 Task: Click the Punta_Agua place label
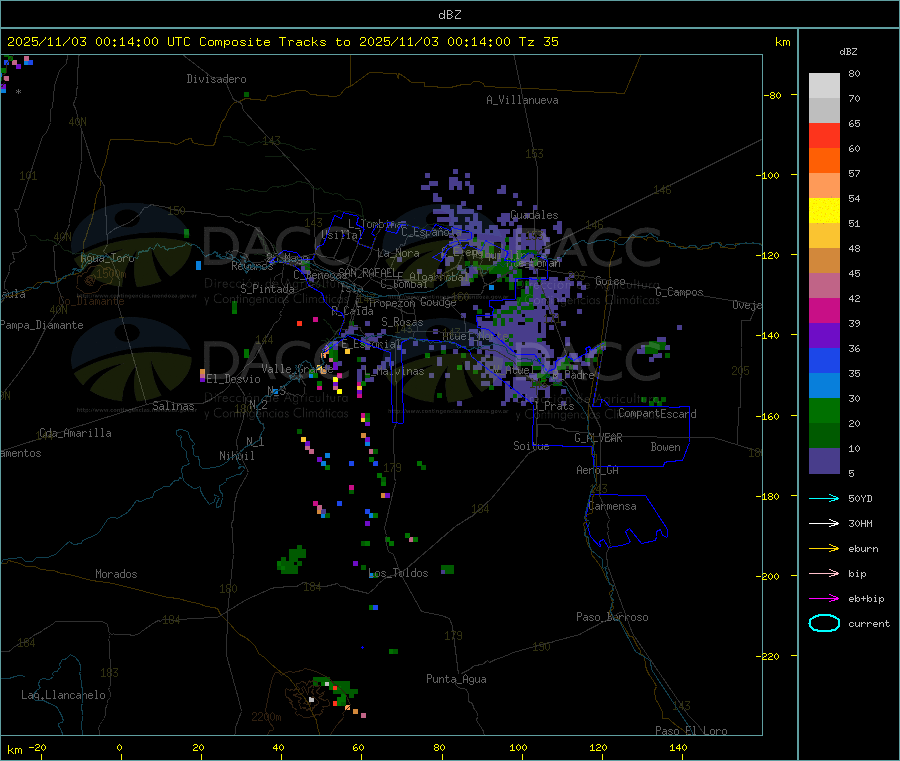pos(456,679)
